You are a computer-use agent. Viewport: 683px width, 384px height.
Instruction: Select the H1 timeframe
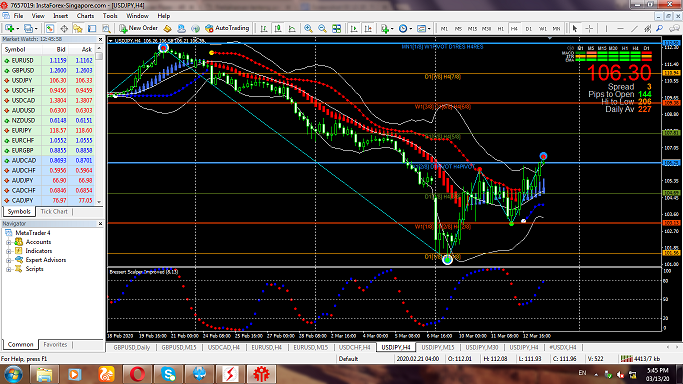pos(500,29)
